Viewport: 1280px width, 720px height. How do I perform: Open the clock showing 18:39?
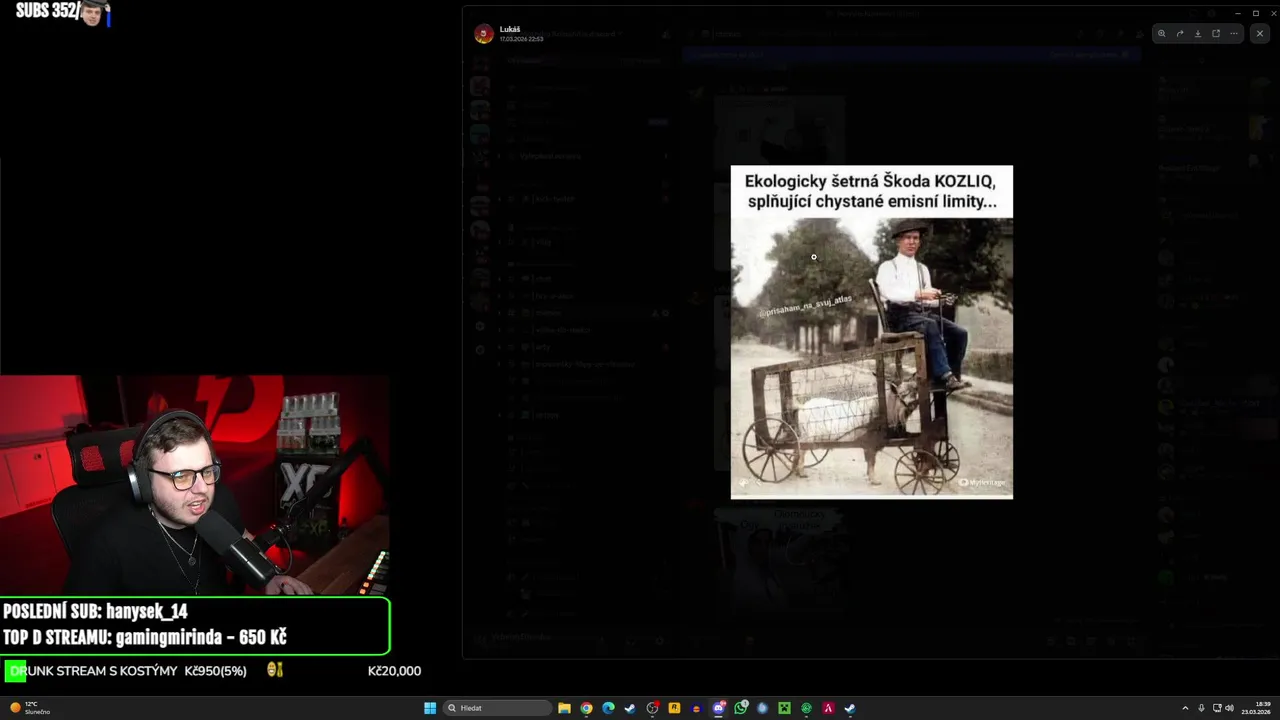coord(1255,708)
